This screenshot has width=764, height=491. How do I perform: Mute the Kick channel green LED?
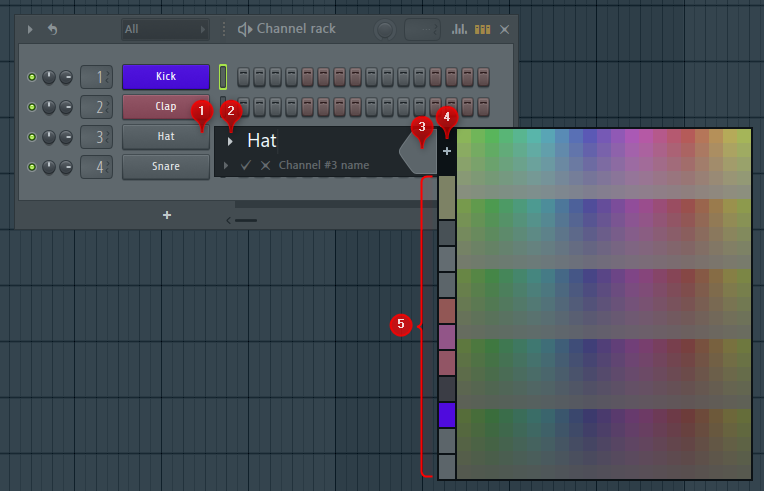coord(31,77)
